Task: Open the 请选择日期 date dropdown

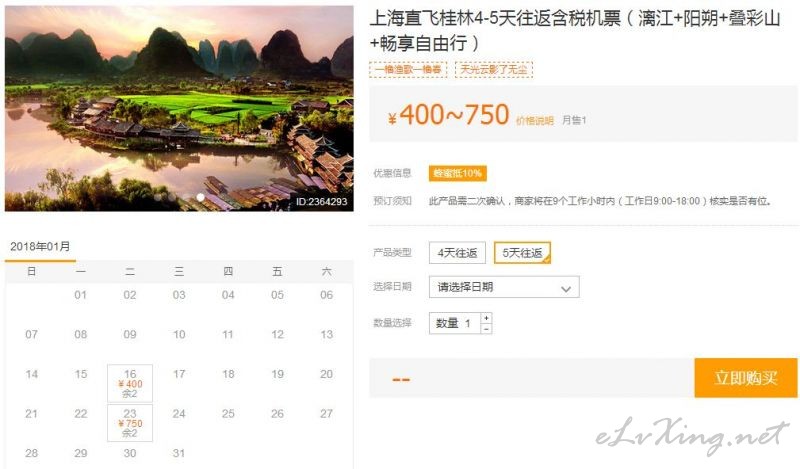Action: click(x=504, y=287)
